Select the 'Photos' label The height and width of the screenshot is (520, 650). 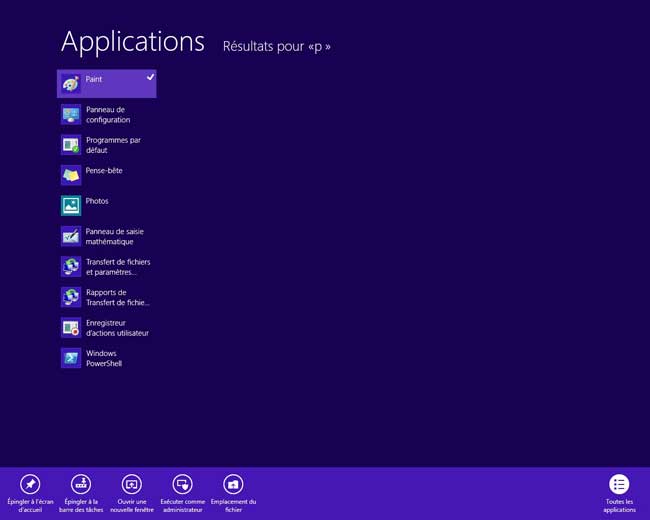tap(97, 201)
